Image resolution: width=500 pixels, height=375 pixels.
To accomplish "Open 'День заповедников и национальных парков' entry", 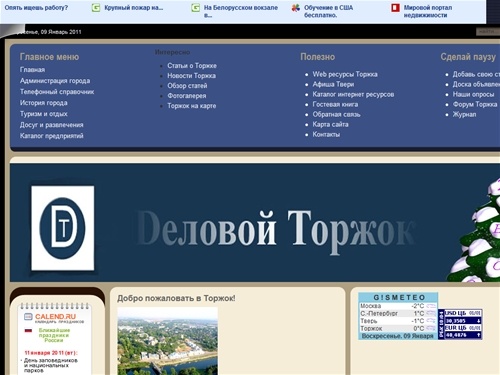I will 51,365.
